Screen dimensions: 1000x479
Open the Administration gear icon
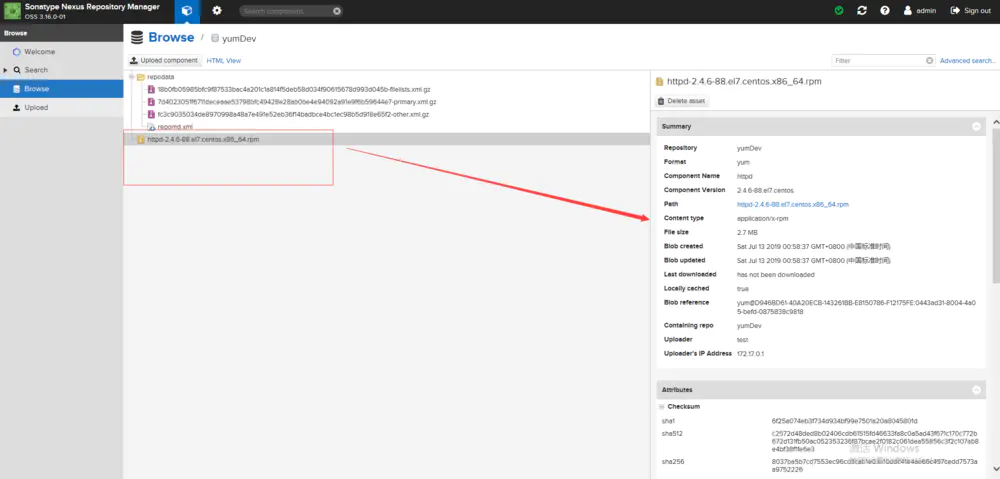217,11
